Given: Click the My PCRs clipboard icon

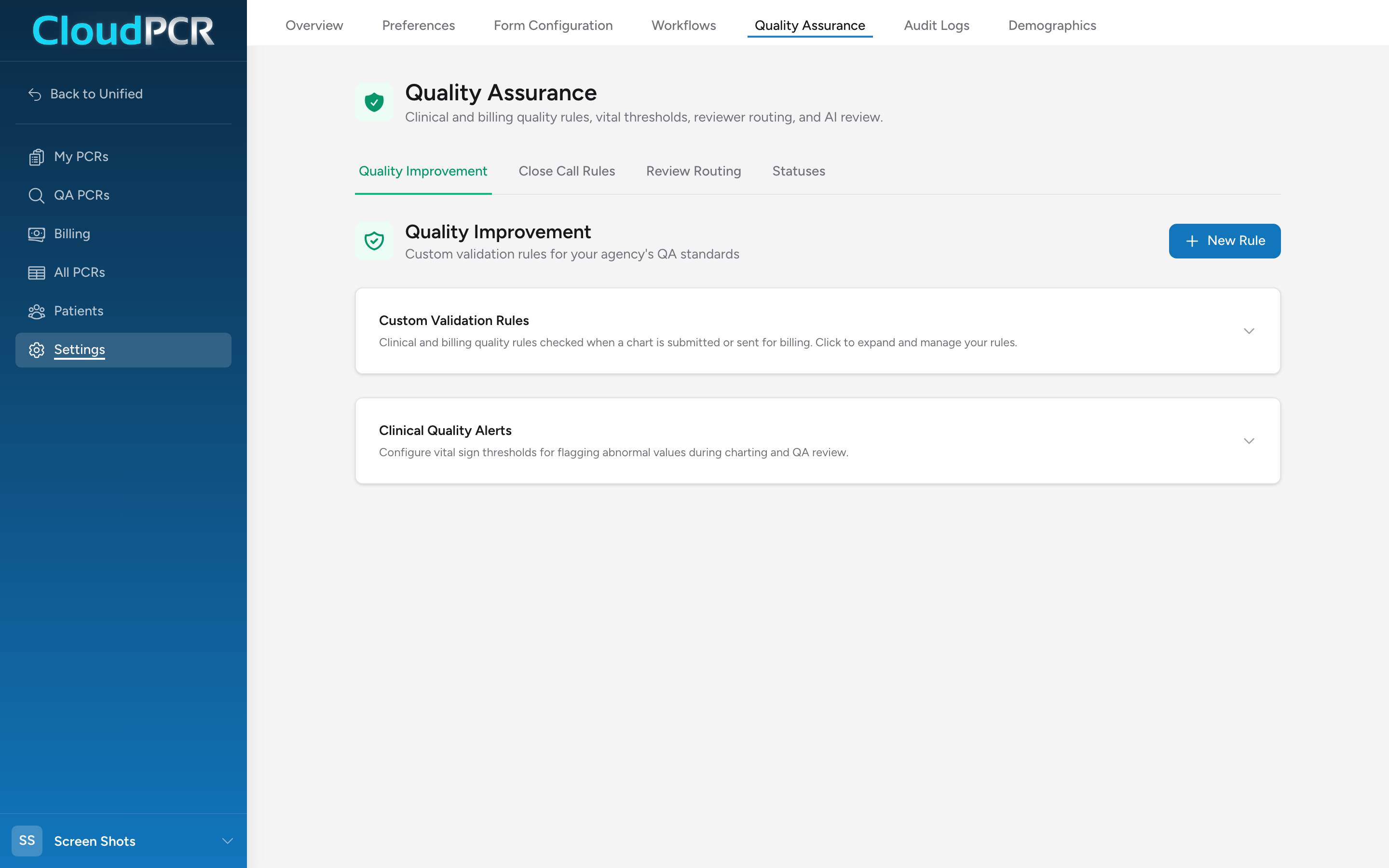Looking at the screenshot, I should tap(36, 157).
